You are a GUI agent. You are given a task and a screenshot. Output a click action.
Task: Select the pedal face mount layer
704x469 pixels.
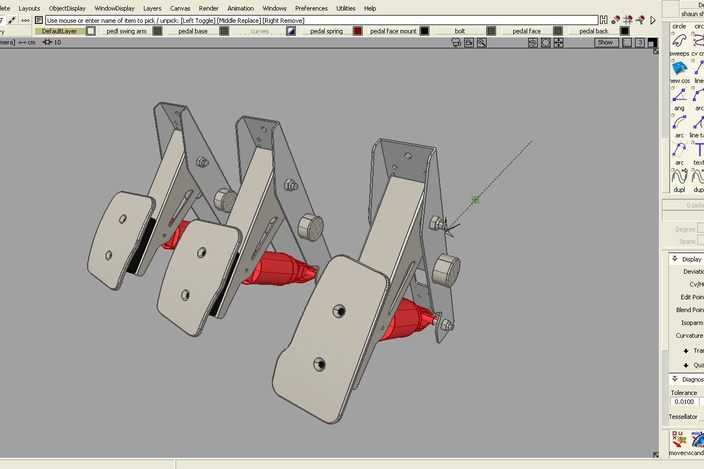pyautogui.click(x=393, y=31)
